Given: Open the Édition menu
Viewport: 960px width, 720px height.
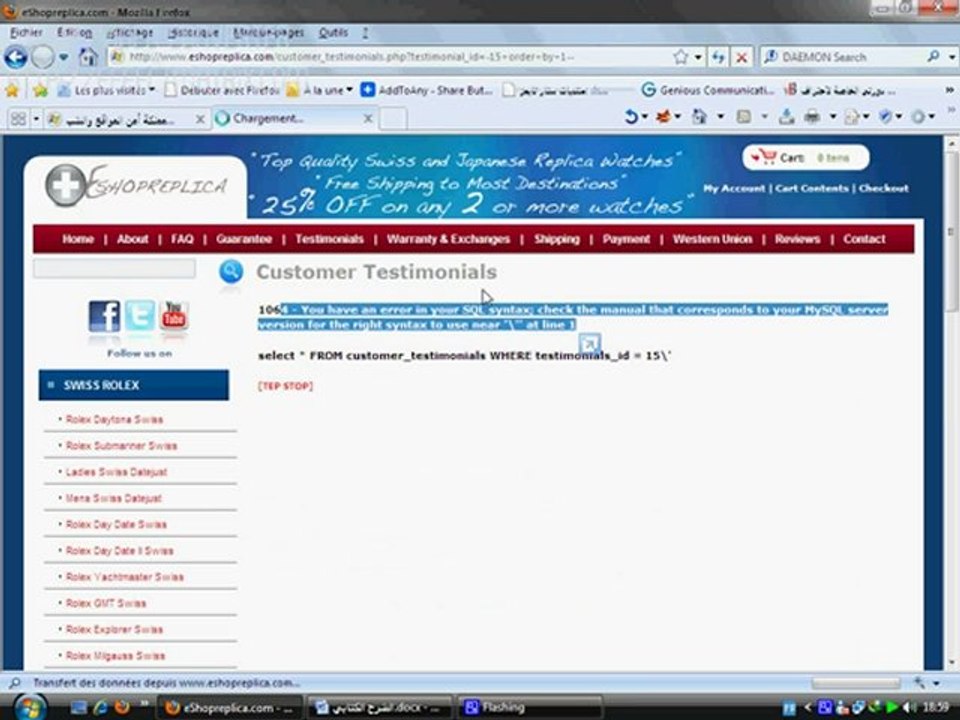Looking at the screenshot, I should [x=74, y=32].
